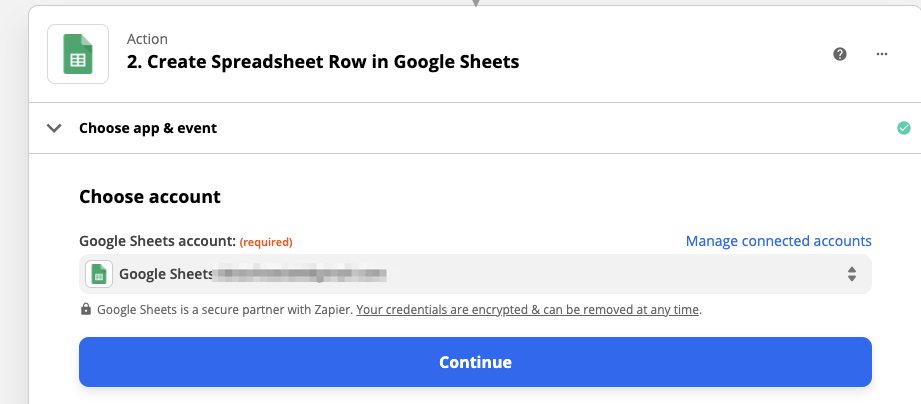Click the Choose account heading
The image size is (921, 404).
(x=150, y=196)
